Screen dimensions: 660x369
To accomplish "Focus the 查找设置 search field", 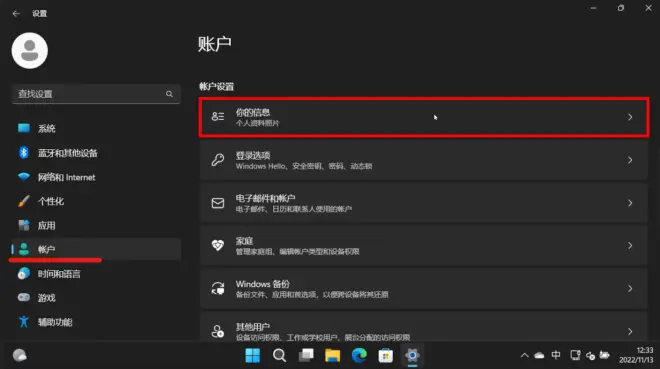I will (96, 94).
